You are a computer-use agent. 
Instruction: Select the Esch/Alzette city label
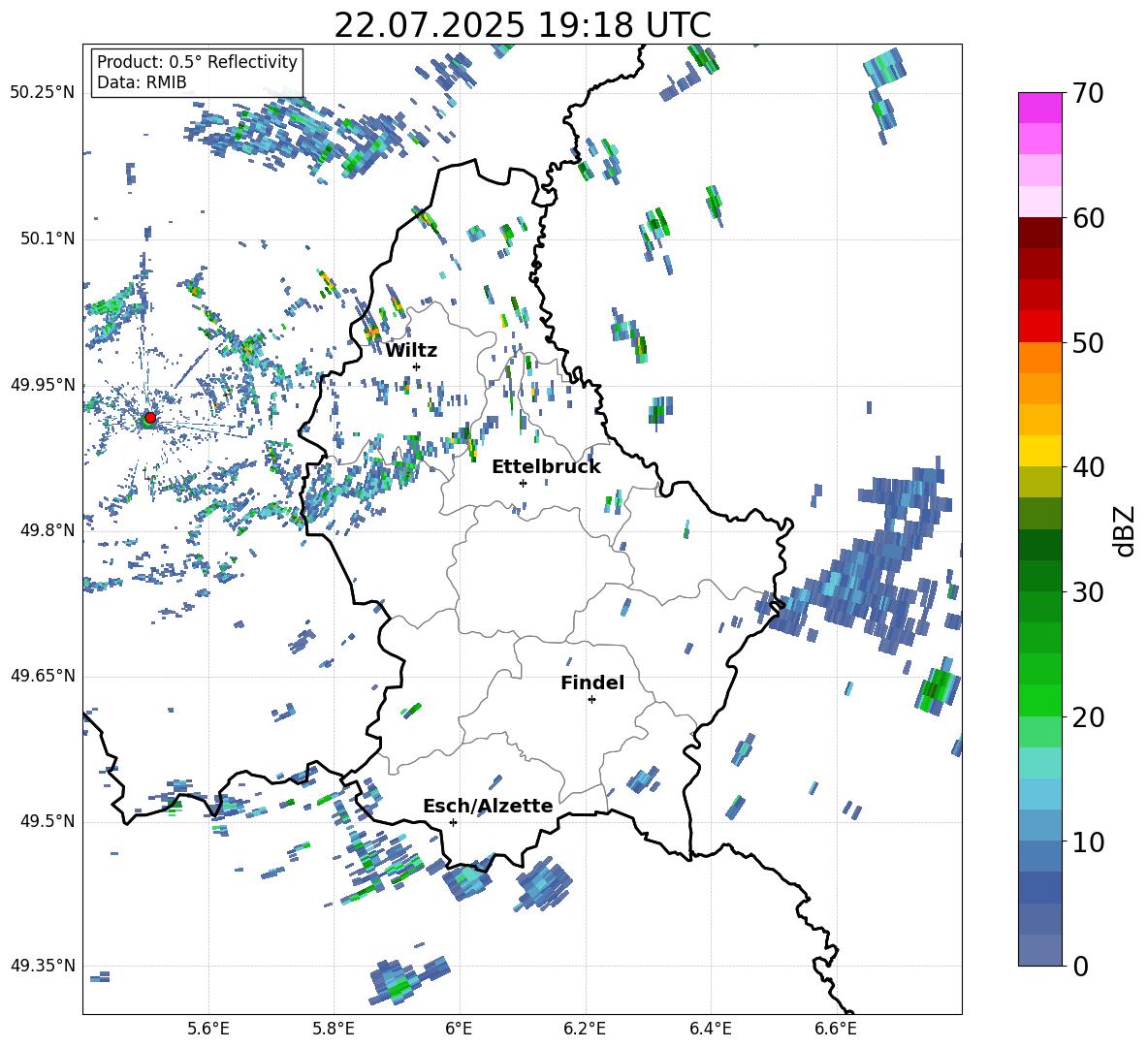(x=488, y=806)
